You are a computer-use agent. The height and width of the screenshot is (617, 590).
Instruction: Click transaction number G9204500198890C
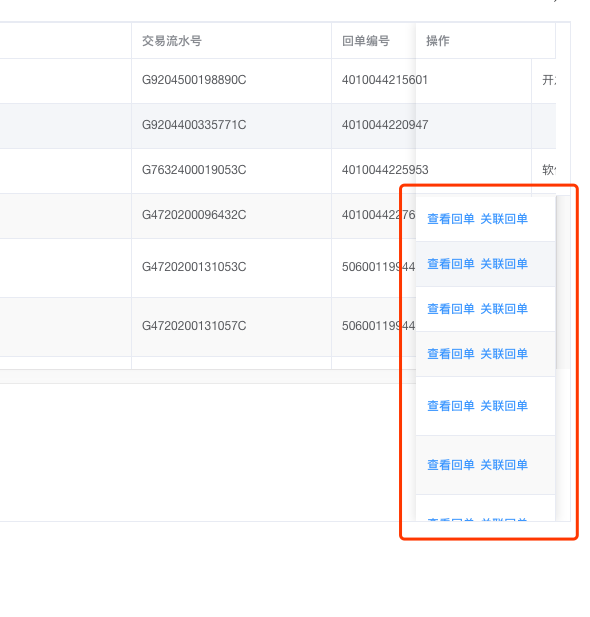point(194,80)
